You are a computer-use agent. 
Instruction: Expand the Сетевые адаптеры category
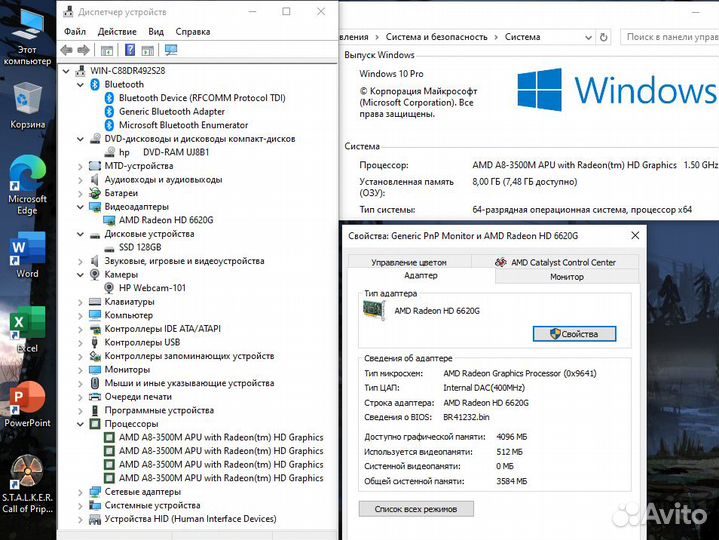click(x=80, y=492)
